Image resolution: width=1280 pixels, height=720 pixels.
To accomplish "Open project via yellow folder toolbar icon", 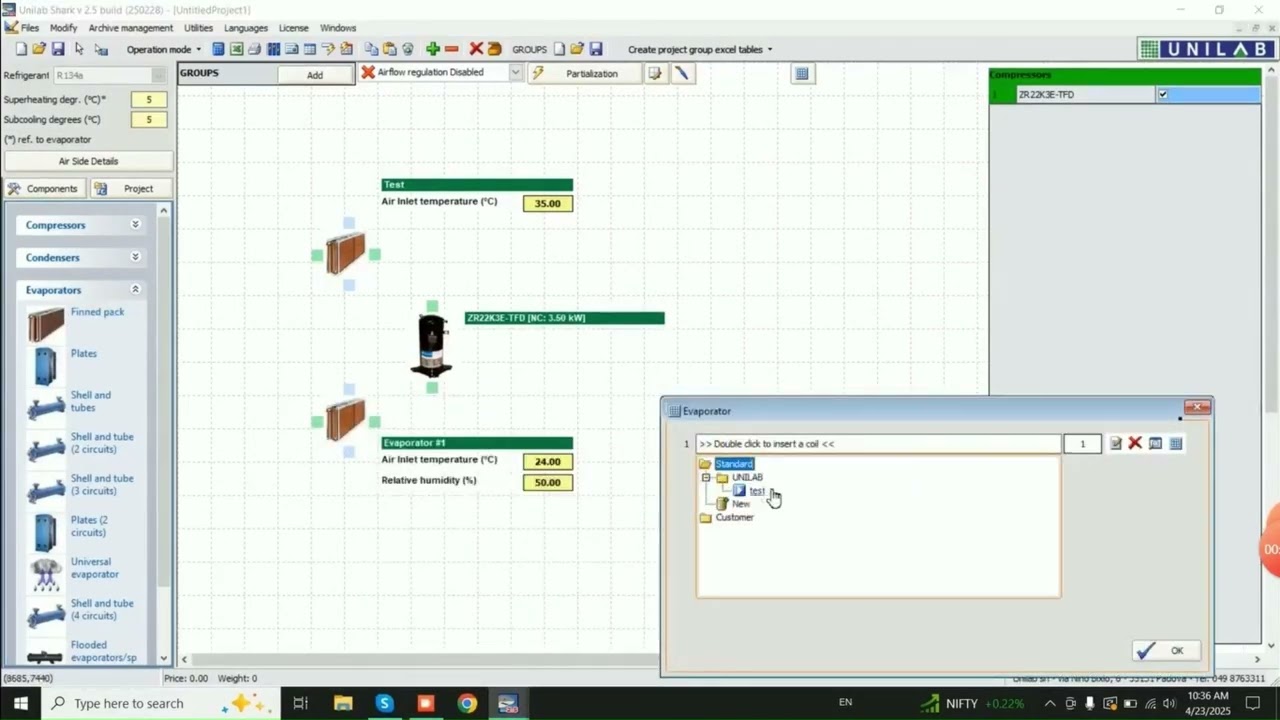I will [39, 49].
